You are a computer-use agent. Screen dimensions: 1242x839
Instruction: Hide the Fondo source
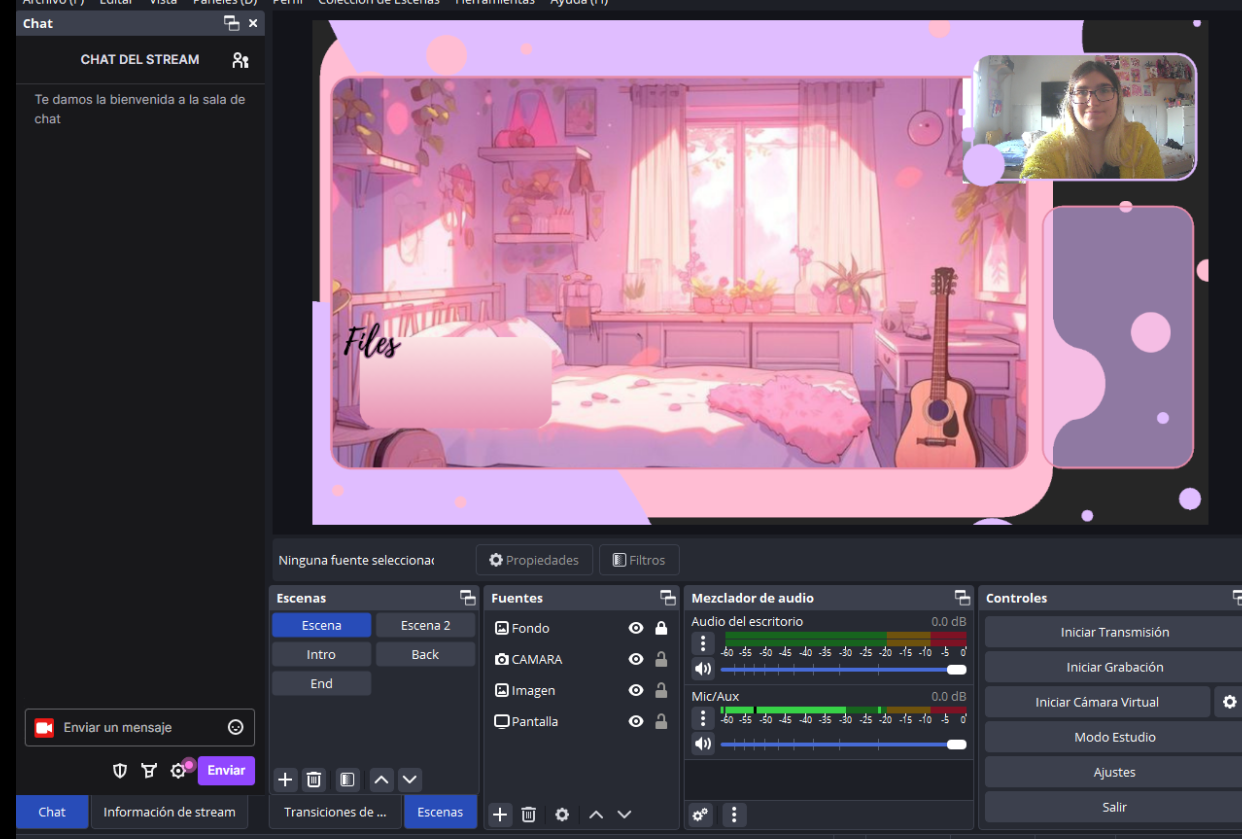pyautogui.click(x=635, y=628)
